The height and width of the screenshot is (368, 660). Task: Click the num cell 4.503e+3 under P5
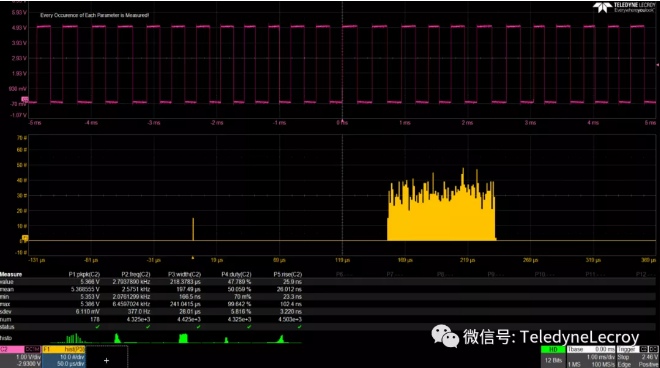point(290,319)
